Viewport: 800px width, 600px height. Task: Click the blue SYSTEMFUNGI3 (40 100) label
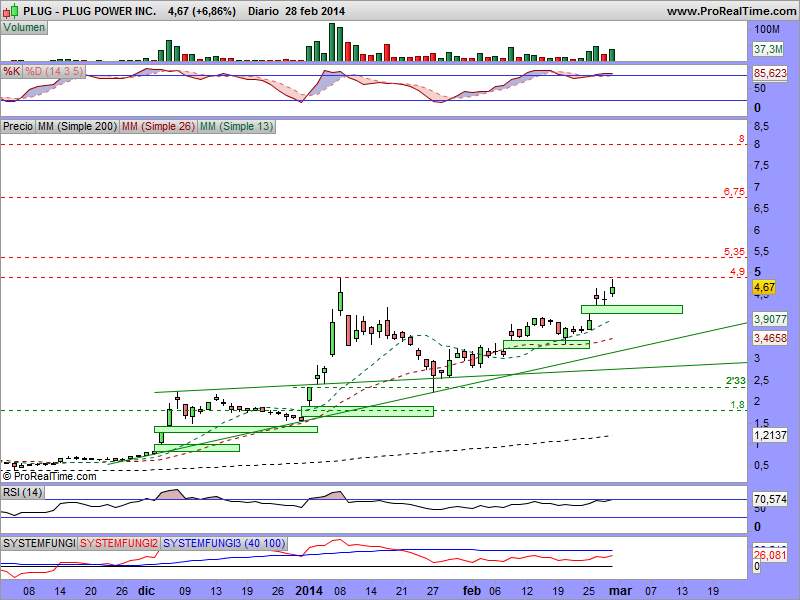pyautogui.click(x=224, y=543)
